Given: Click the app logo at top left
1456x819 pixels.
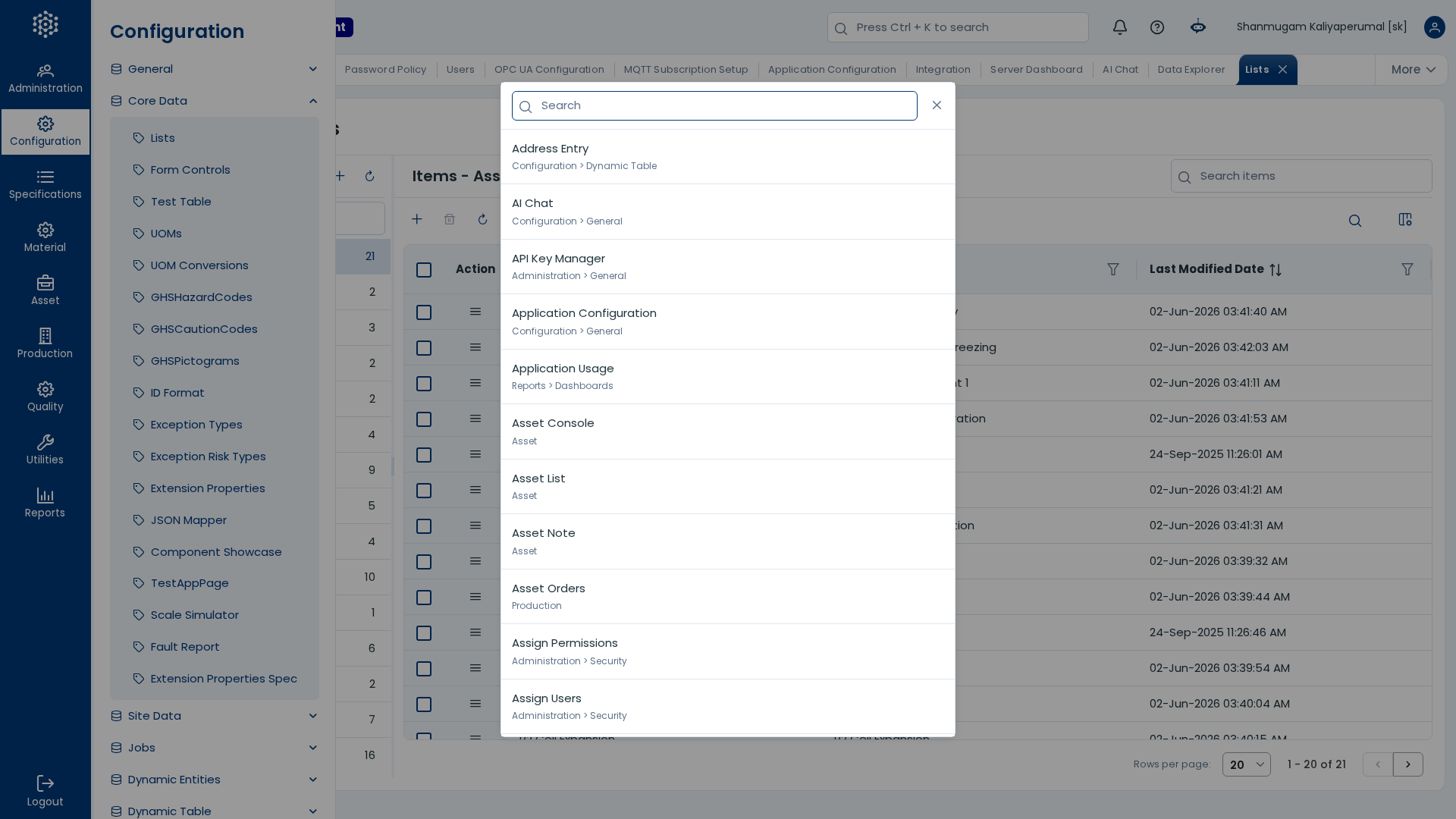Looking at the screenshot, I should pyautogui.click(x=45, y=24).
